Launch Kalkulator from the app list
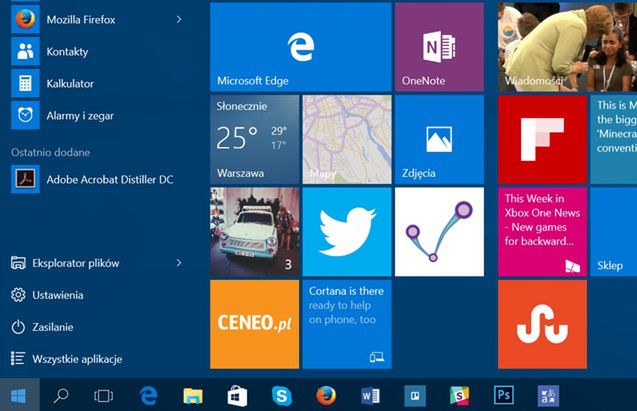The width and height of the screenshot is (637, 411). tap(98, 84)
